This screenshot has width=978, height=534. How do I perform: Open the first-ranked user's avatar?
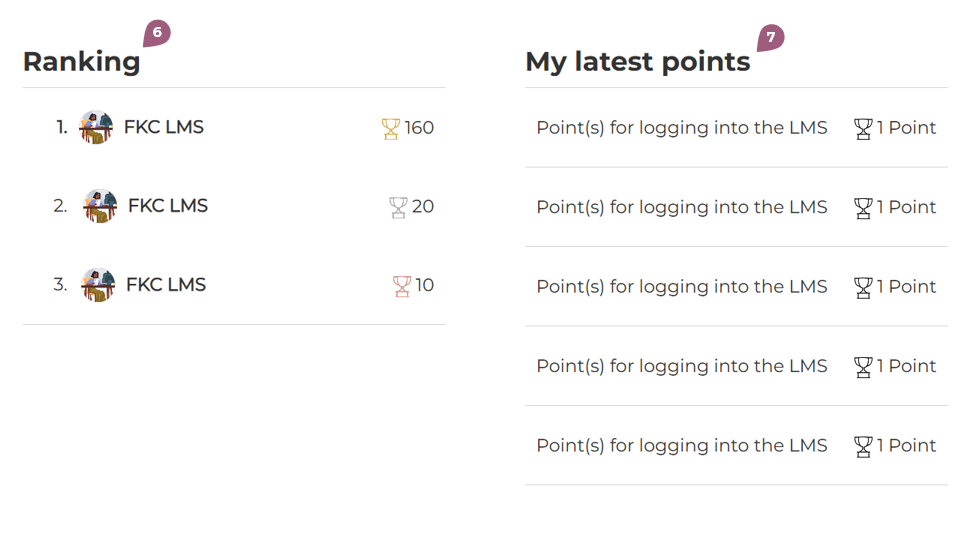(x=96, y=127)
